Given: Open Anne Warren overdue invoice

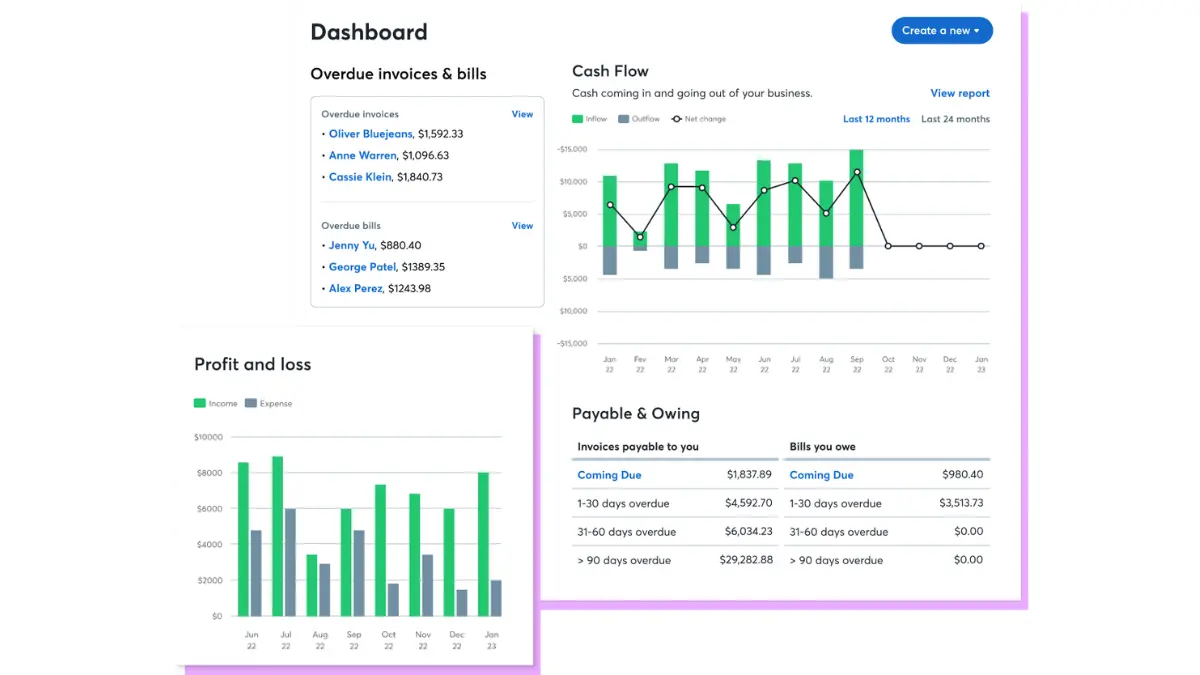Looking at the screenshot, I should 362,155.
